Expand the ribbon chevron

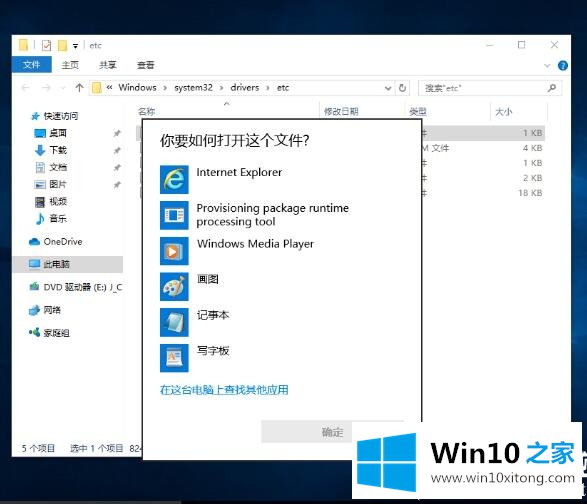coord(547,66)
